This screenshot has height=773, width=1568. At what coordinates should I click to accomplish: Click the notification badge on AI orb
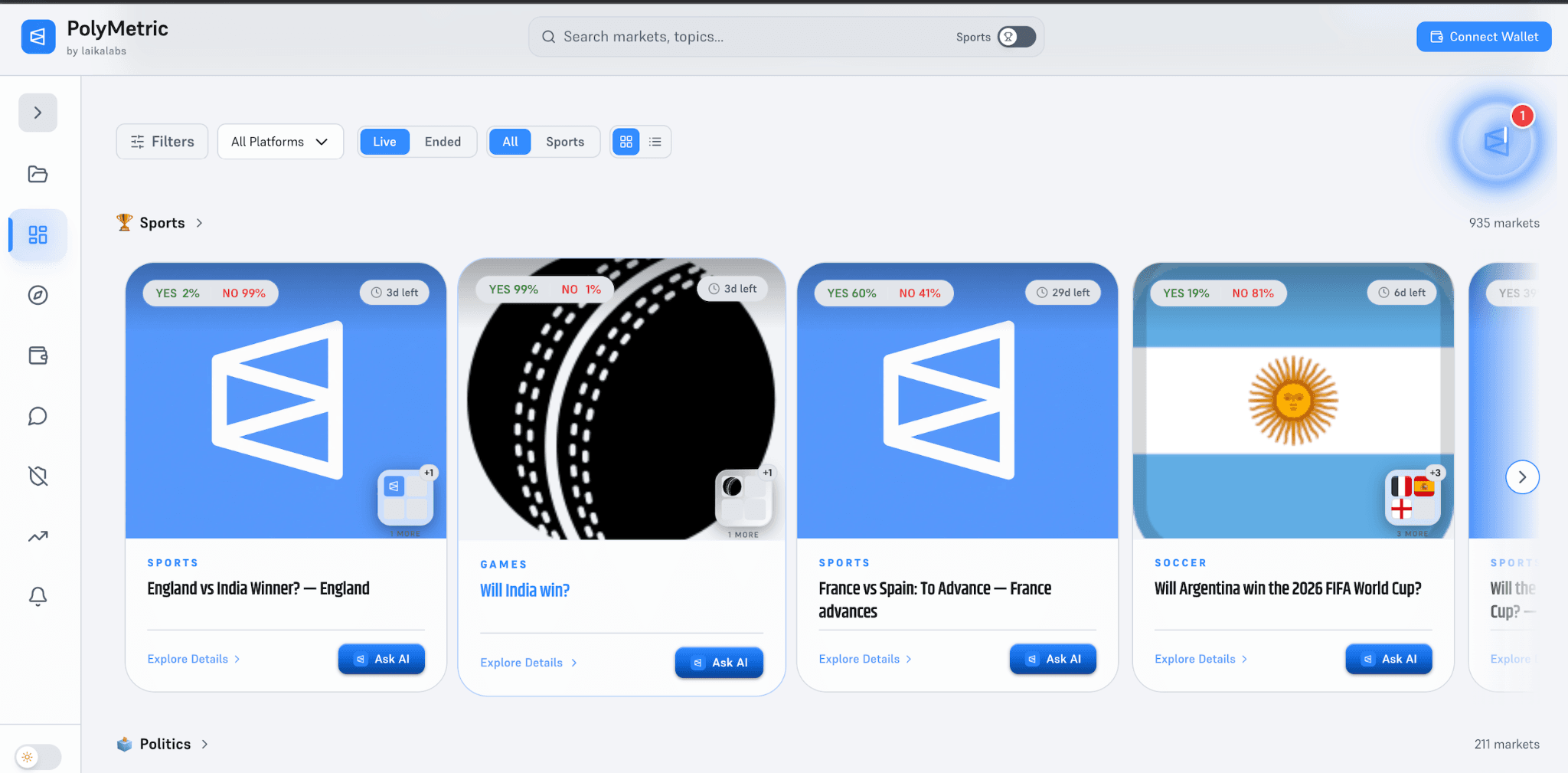pyautogui.click(x=1522, y=116)
